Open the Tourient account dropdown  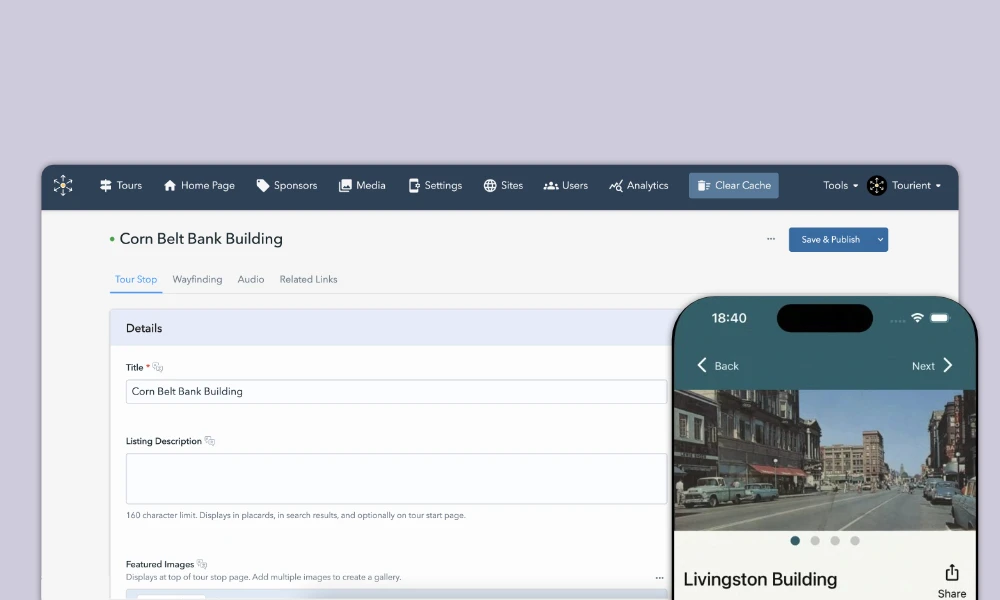click(x=916, y=186)
